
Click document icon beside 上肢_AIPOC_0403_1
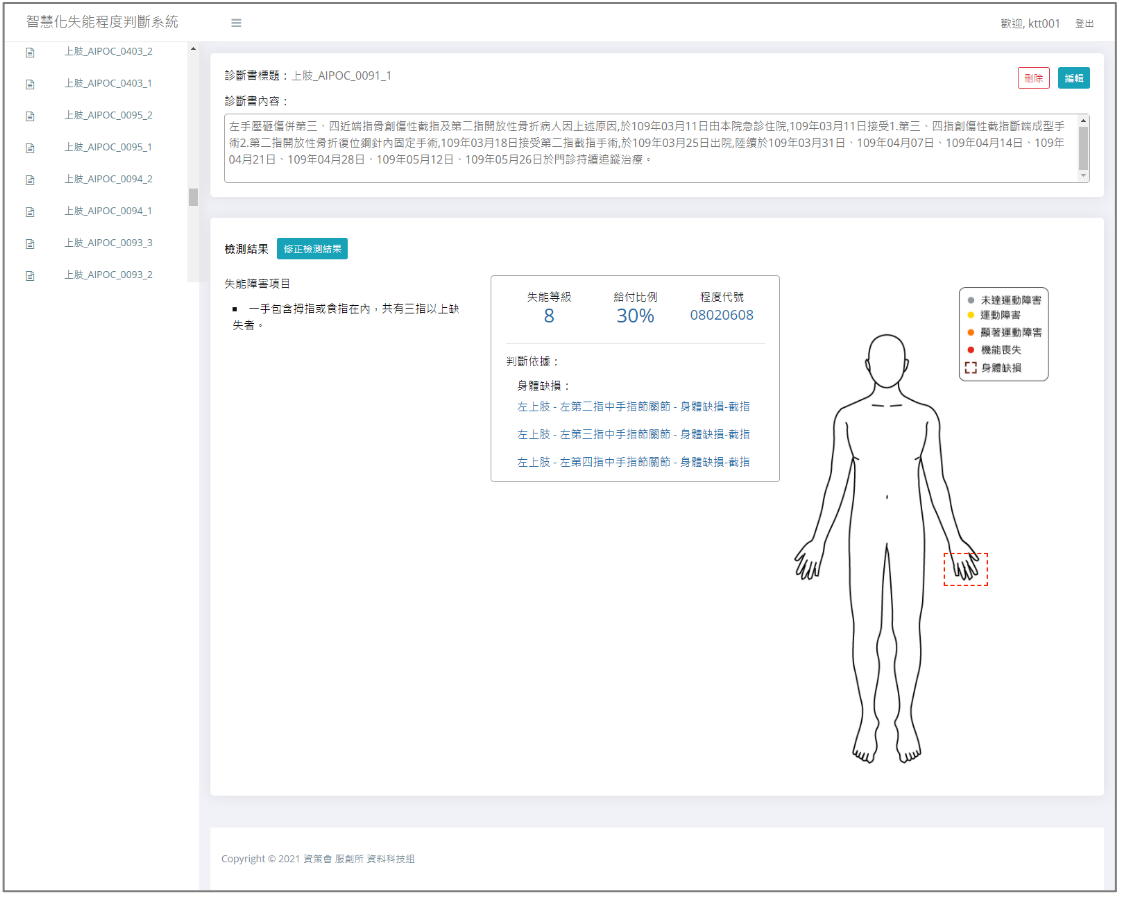(x=30, y=84)
